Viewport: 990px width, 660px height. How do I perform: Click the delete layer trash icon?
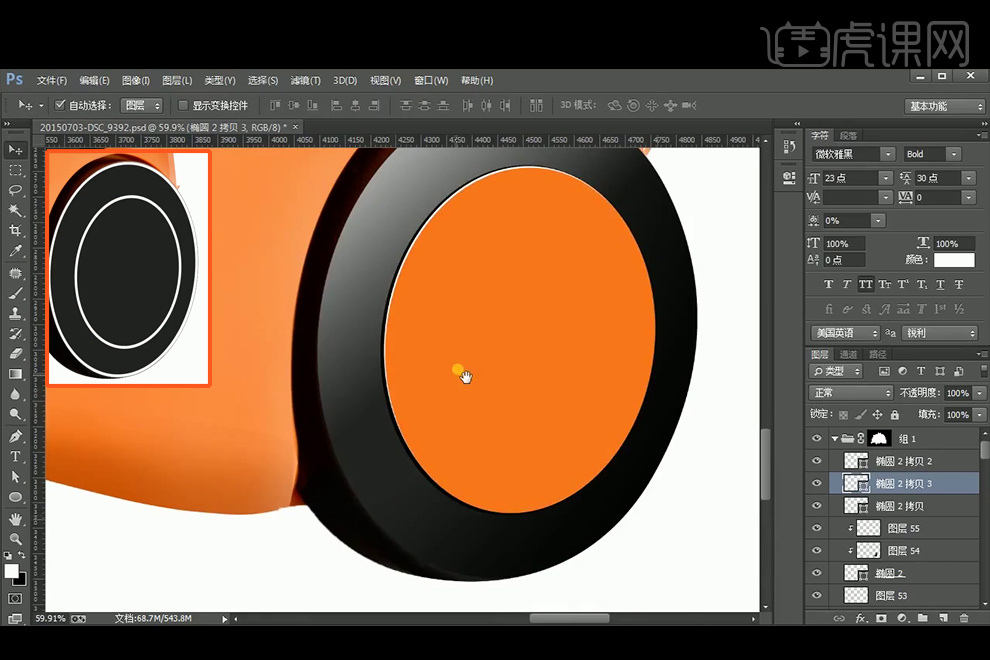pyautogui.click(x=963, y=619)
